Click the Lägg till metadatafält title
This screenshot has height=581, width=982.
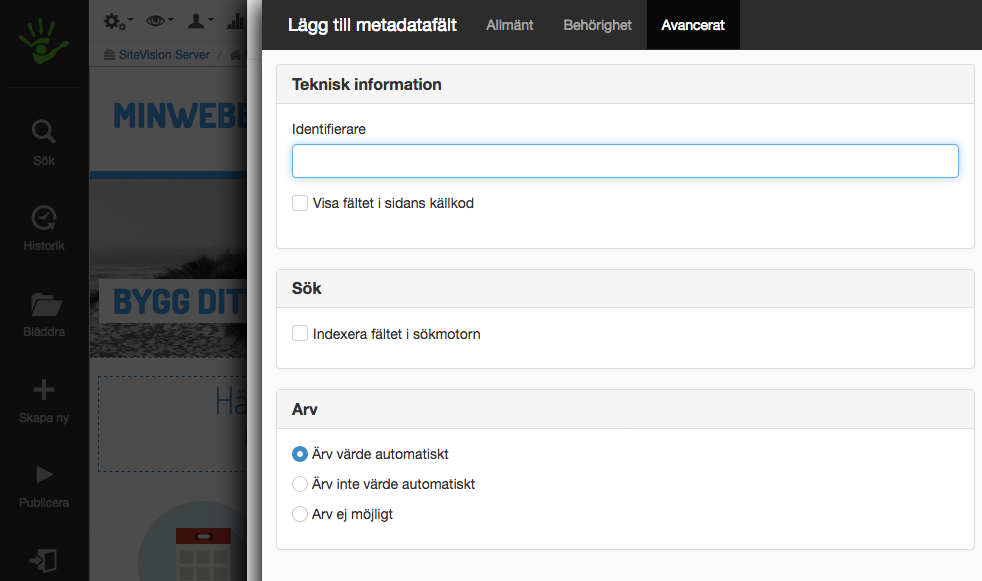point(372,25)
